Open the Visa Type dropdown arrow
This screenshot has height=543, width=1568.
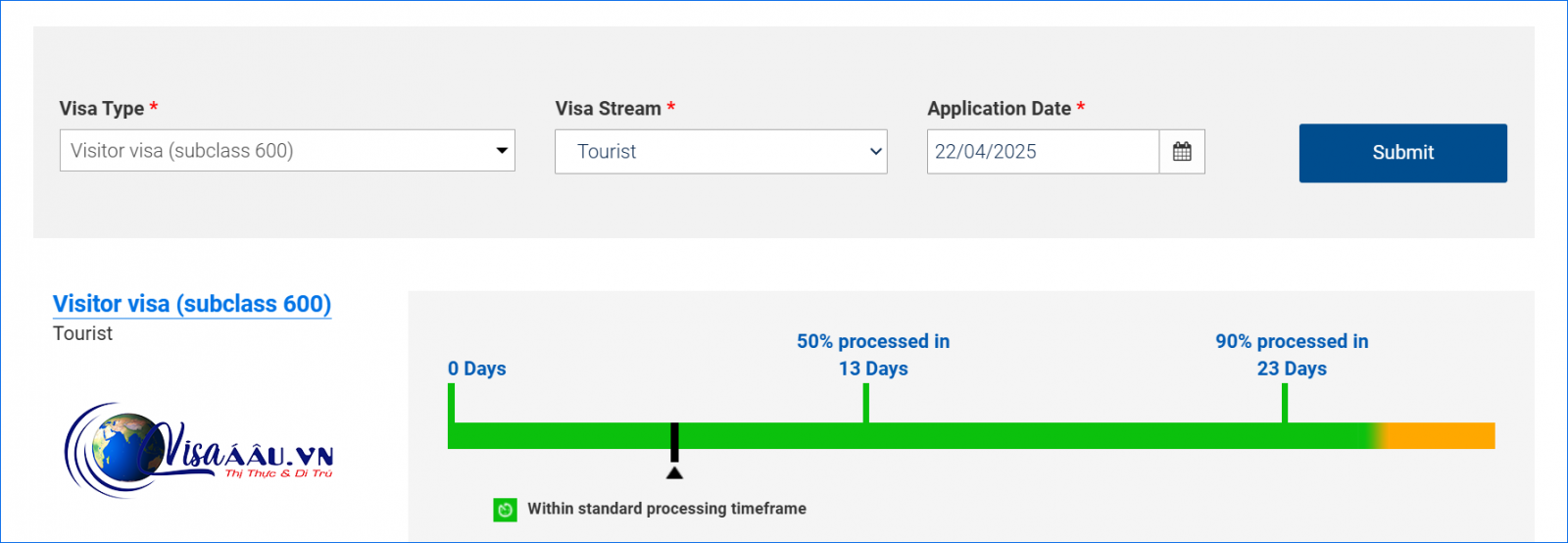[502, 151]
